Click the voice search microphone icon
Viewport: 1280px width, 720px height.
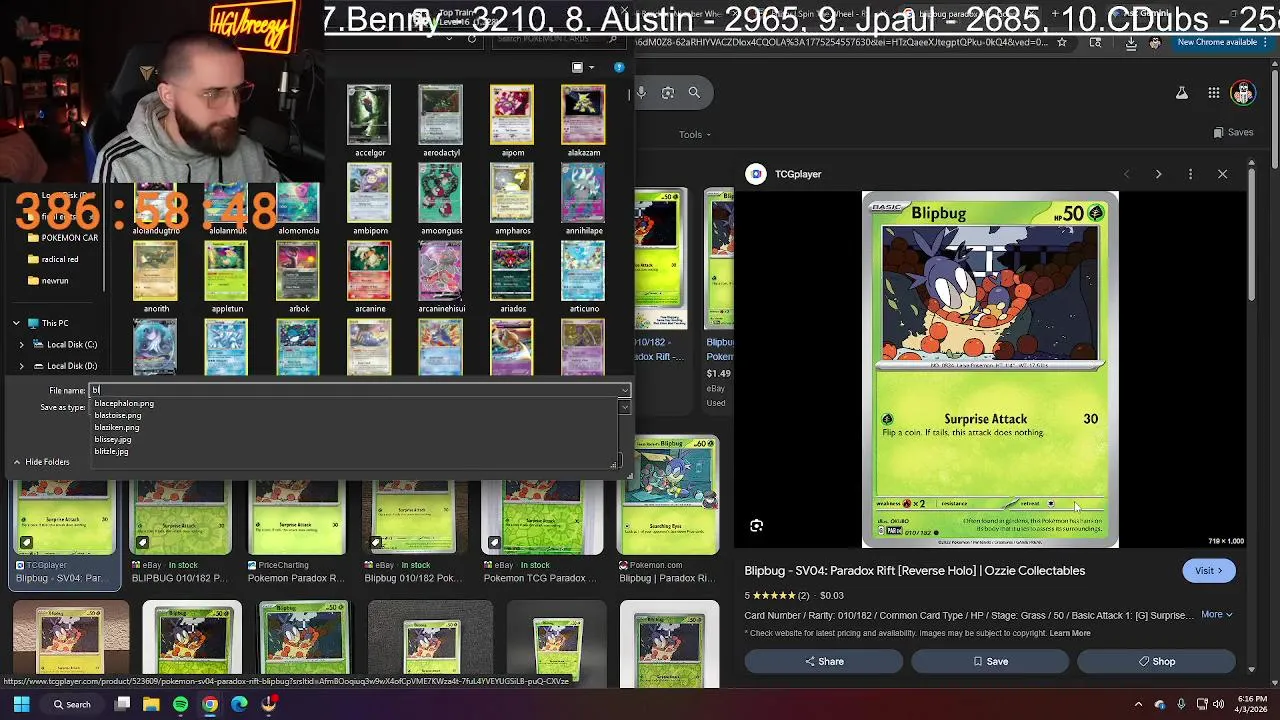[x=641, y=93]
